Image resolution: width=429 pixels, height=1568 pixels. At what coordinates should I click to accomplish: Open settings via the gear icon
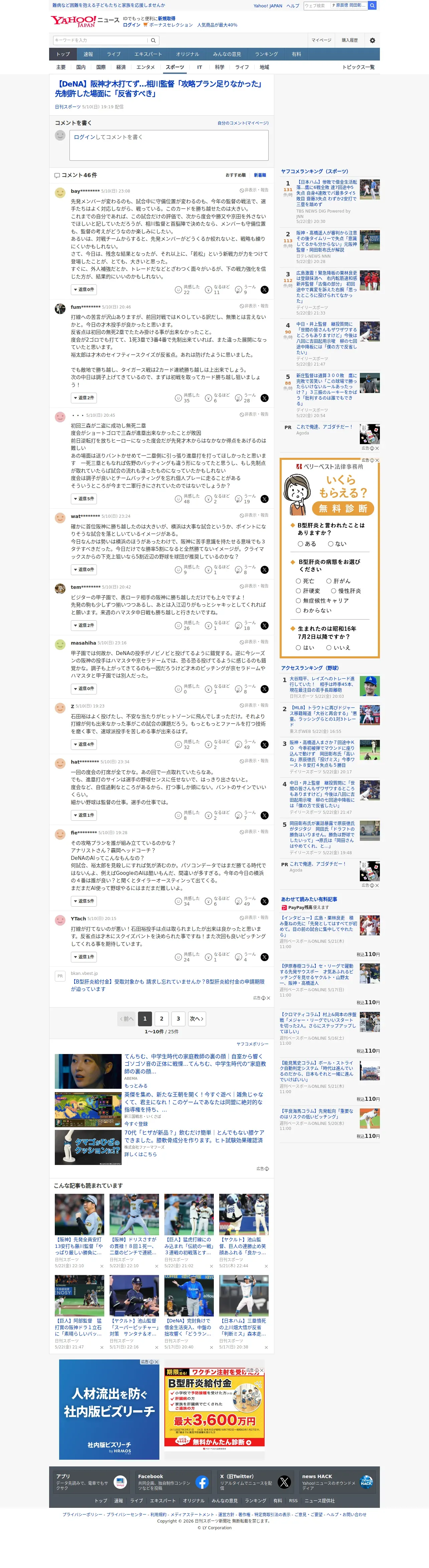pos(373,40)
